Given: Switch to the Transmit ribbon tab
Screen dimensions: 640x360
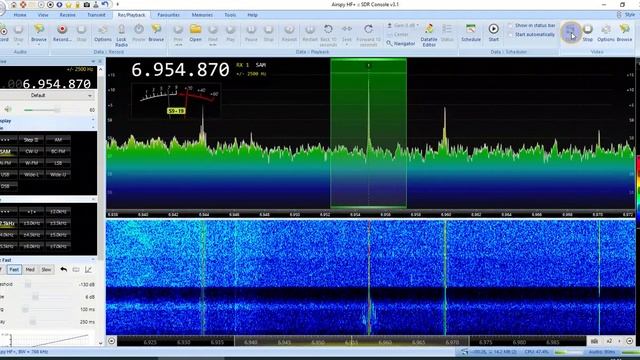Looking at the screenshot, I should point(96,15).
